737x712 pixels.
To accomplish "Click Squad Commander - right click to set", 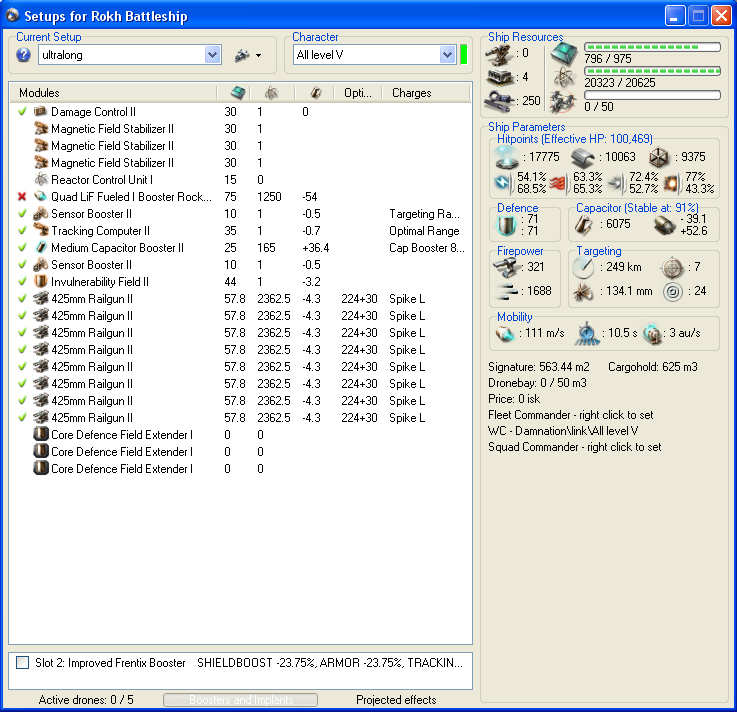I will [x=574, y=447].
